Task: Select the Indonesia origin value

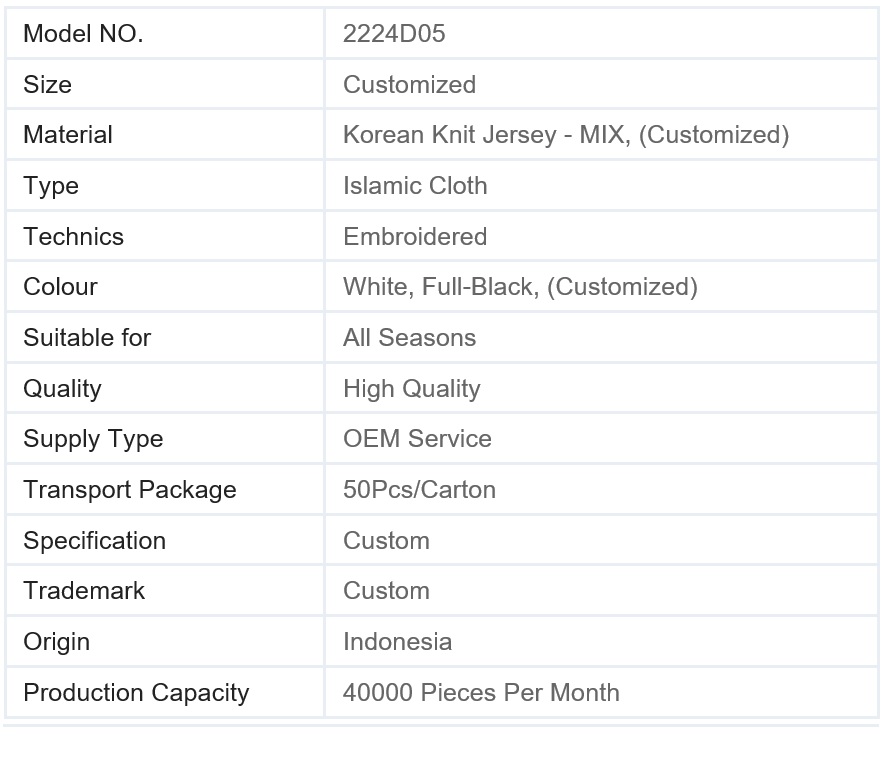Action: tap(397, 642)
